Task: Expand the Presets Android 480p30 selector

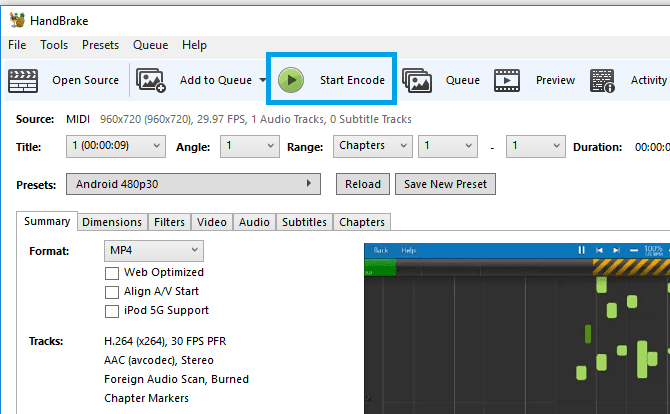Action: pyautogui.click(x=193, y=184)
